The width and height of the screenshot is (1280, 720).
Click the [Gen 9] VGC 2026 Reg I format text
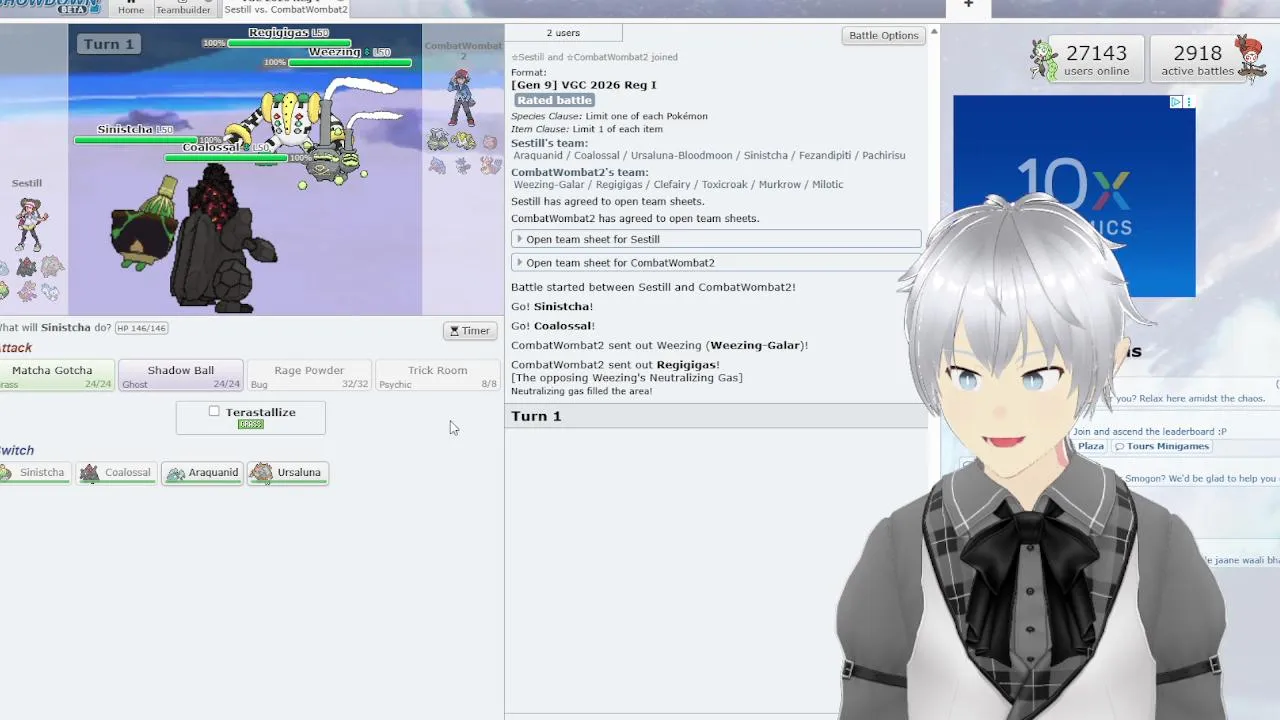coord(584,85)
